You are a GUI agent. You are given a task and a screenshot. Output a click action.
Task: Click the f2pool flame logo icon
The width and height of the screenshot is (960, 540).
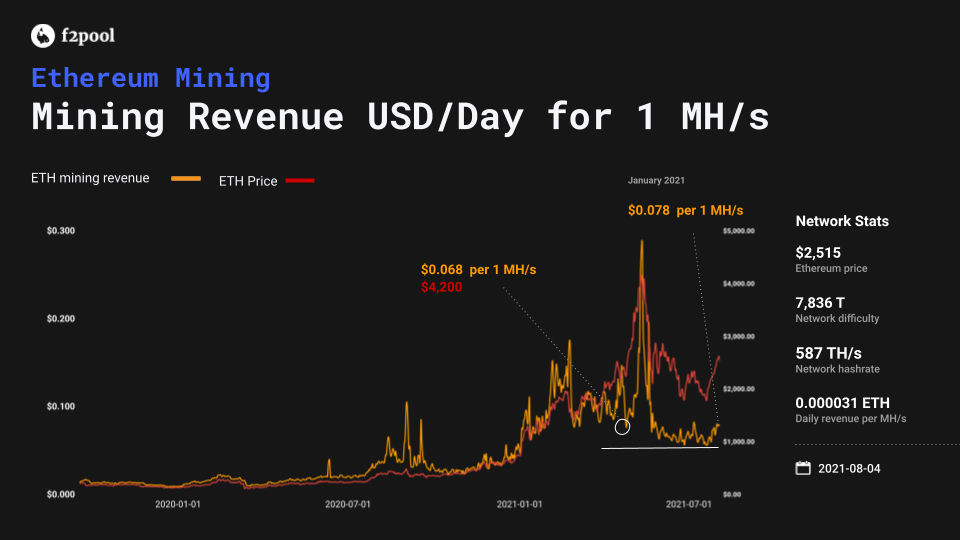tap(43, 36)
